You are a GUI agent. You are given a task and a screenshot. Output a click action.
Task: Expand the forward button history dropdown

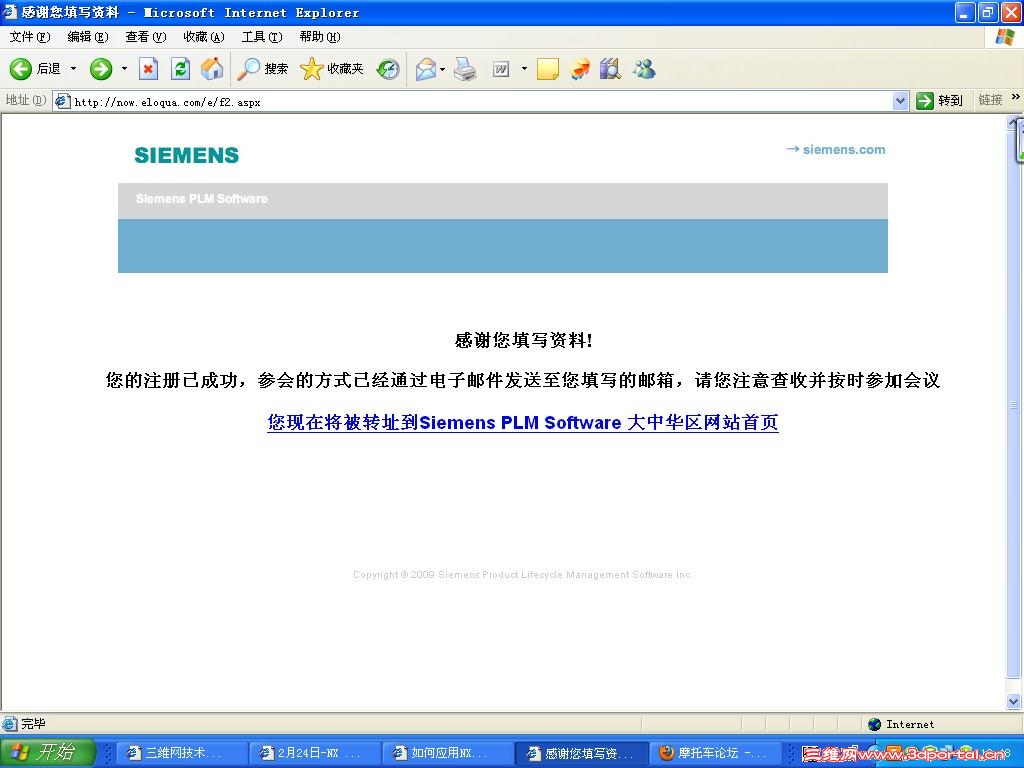[124, 69]
